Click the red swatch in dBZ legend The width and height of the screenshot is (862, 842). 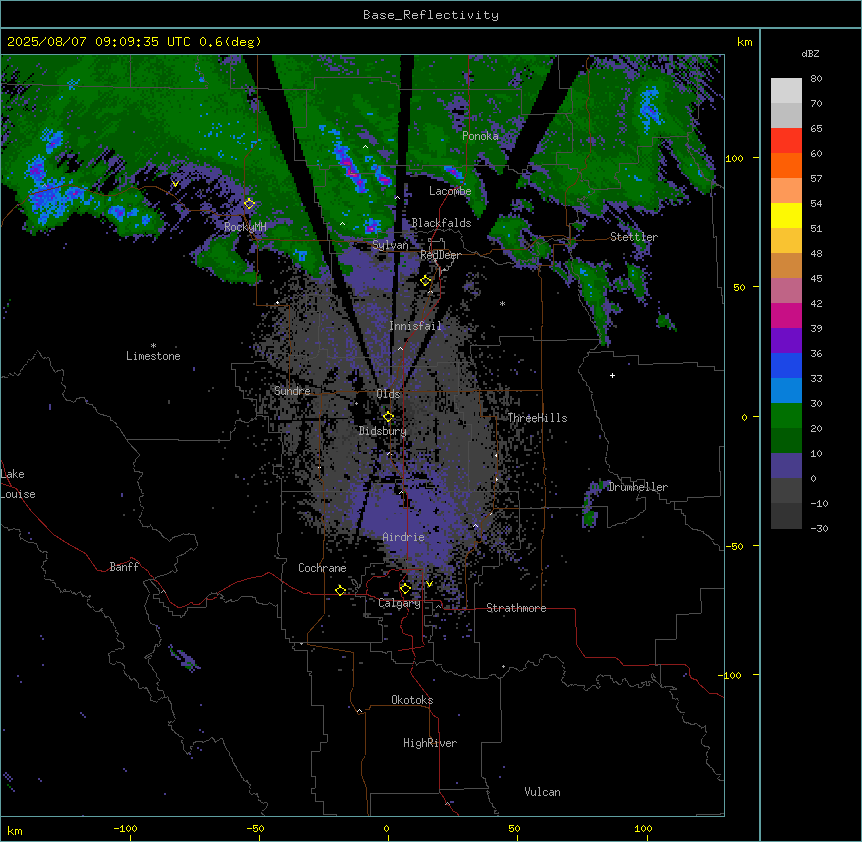(x=786, y=140)
